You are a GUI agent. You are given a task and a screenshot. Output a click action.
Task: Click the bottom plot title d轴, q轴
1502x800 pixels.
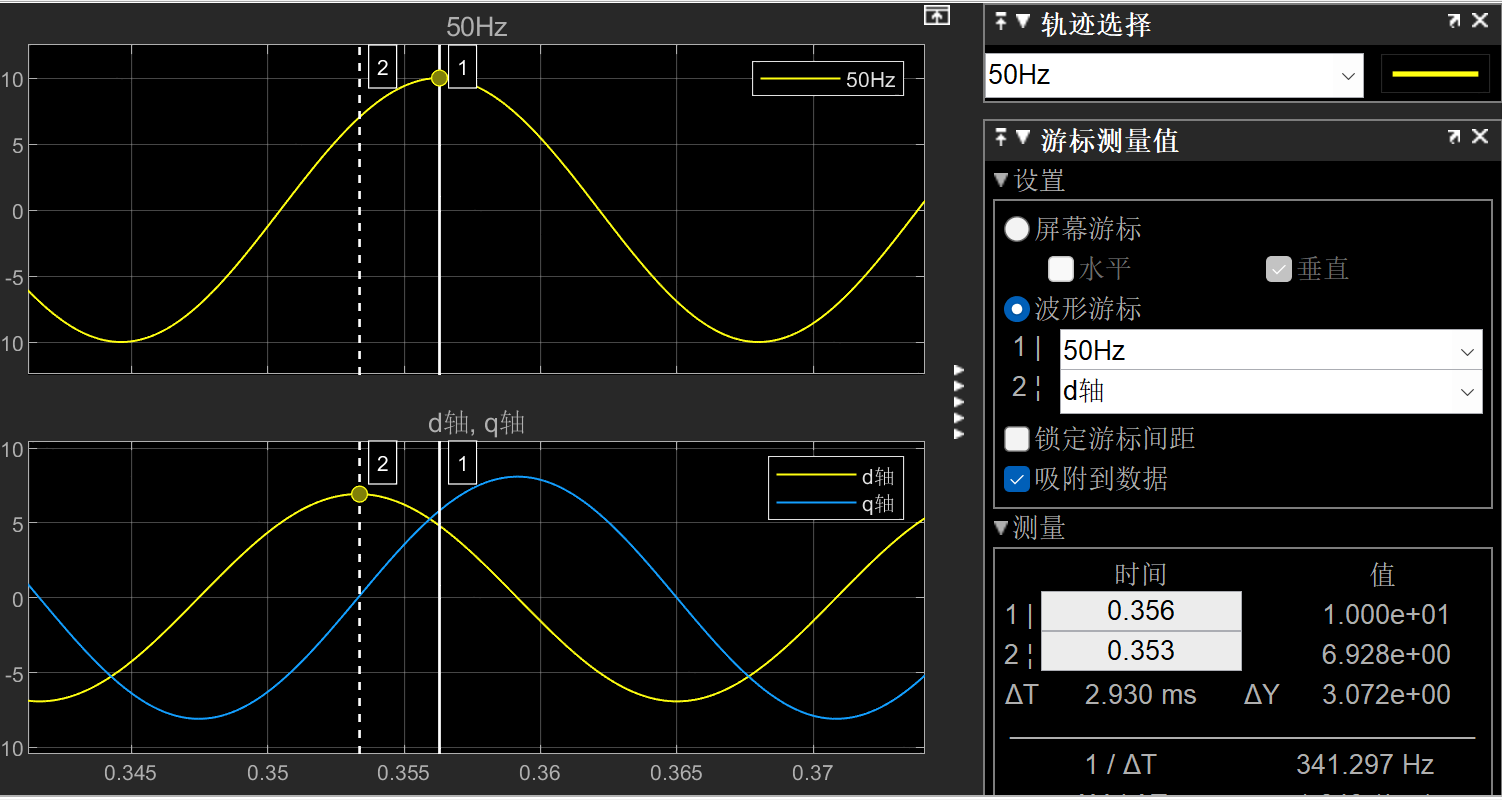click(477, 423)
